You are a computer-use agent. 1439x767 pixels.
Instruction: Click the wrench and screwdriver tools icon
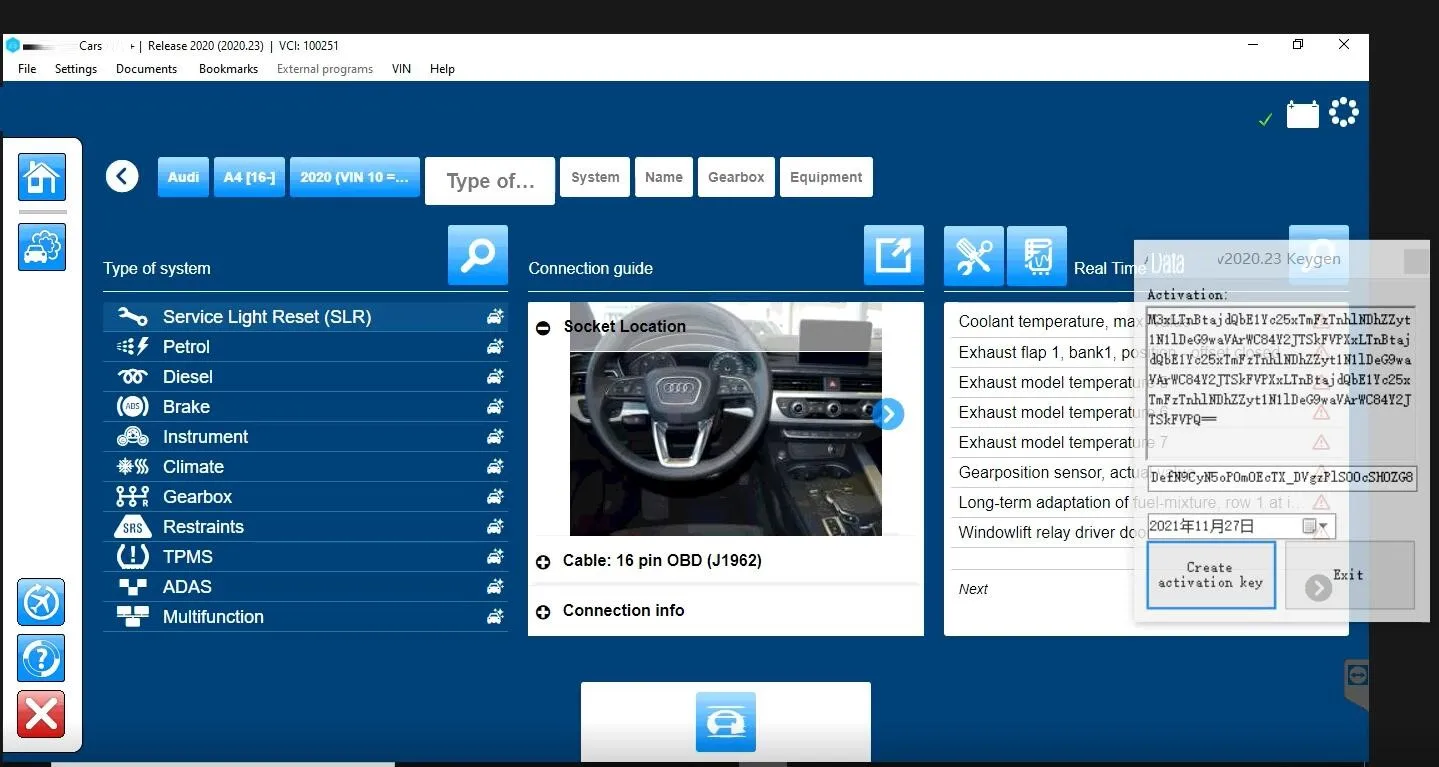tap(973, 256)
